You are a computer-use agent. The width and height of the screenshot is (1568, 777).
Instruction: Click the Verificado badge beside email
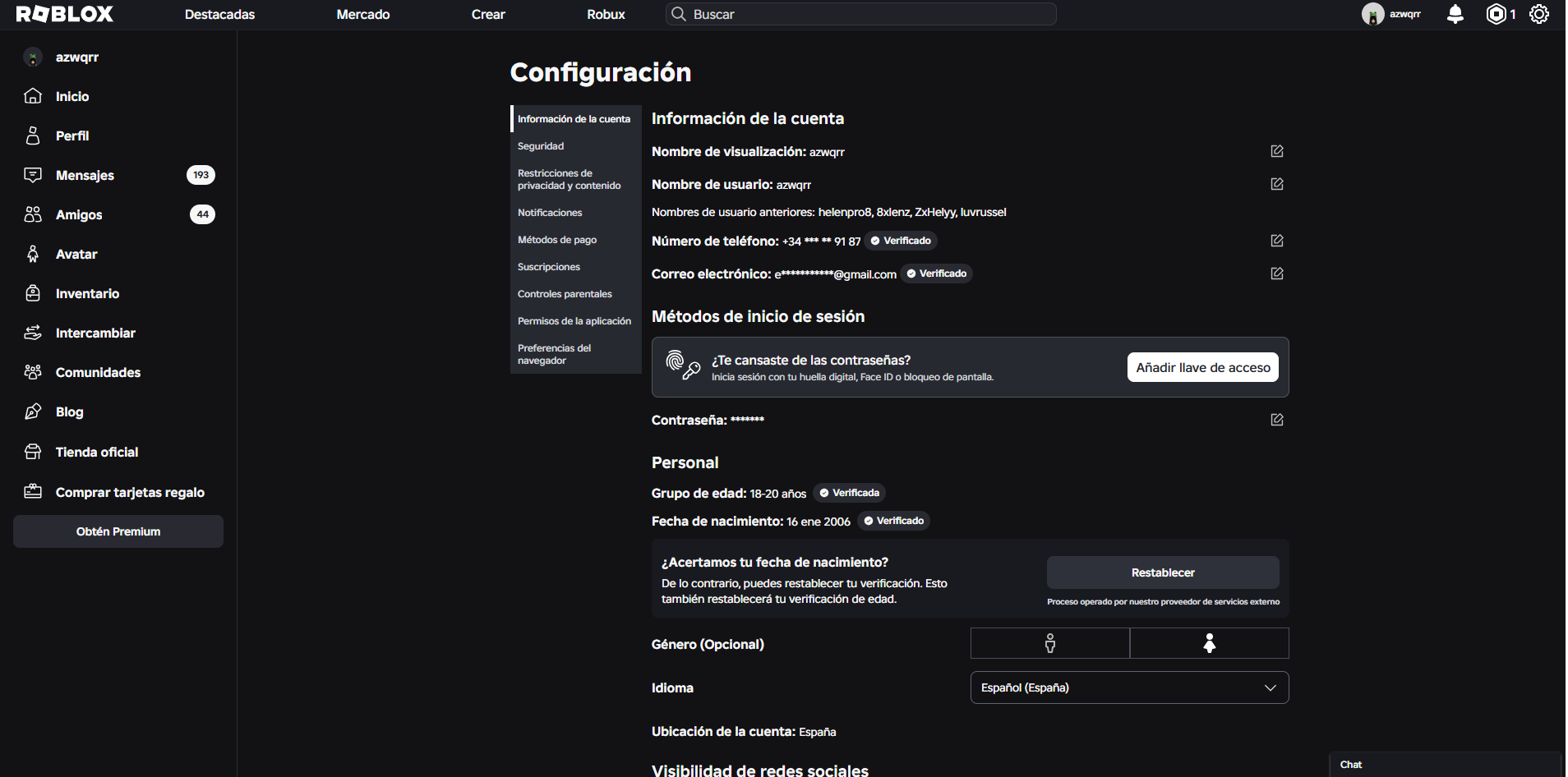pos(937,274)
